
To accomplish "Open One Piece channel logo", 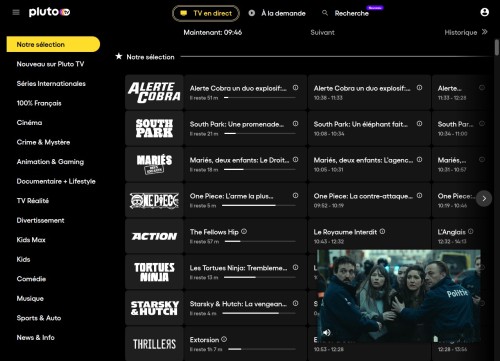I will pos(154,200).
